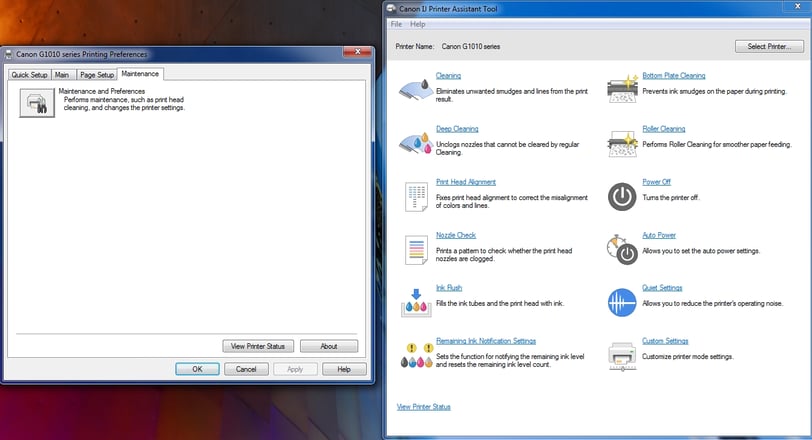Open the Quiet Settings link
Image resolution: width=812 pixels, height=440 pixels.
(662, 288)
